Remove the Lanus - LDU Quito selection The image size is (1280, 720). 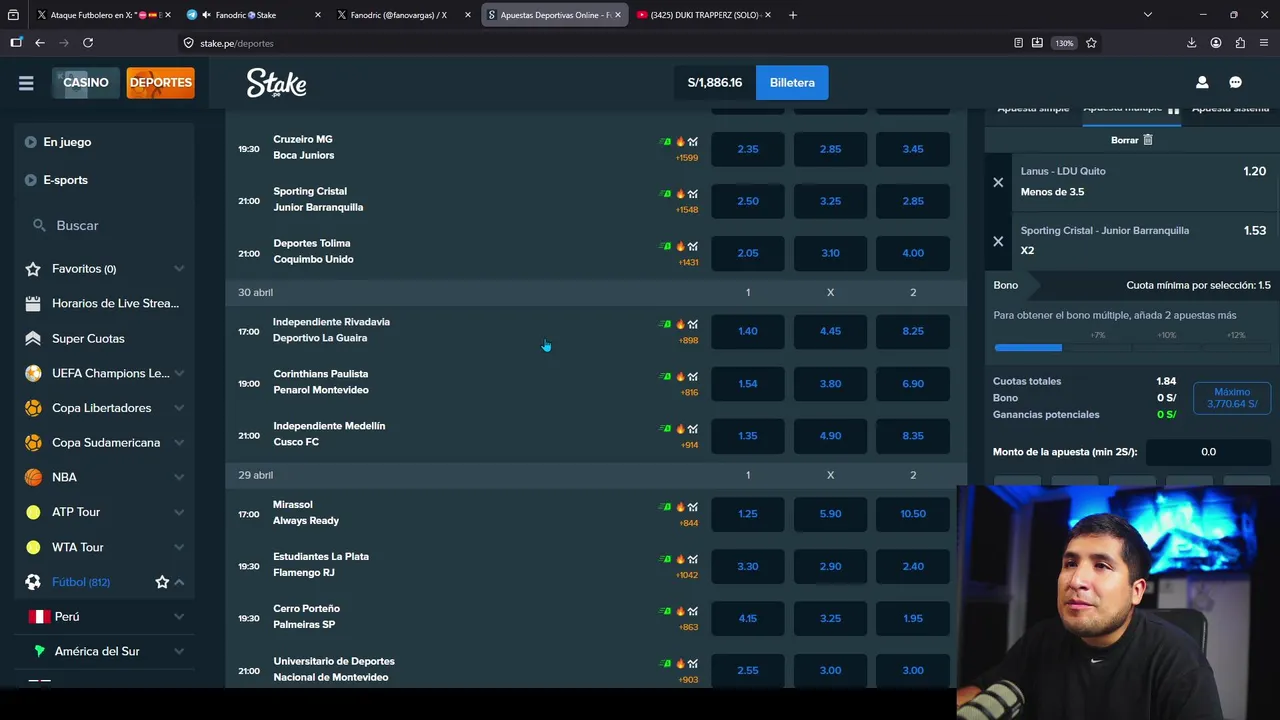[x=998, y=182]
